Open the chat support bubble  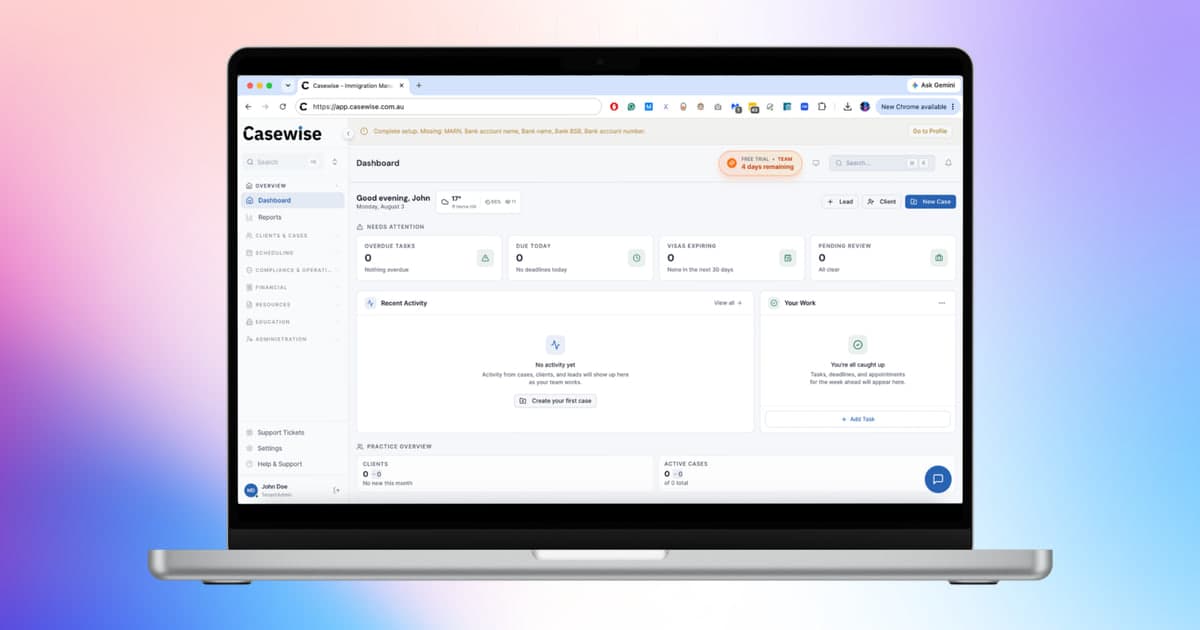point(937,479)
